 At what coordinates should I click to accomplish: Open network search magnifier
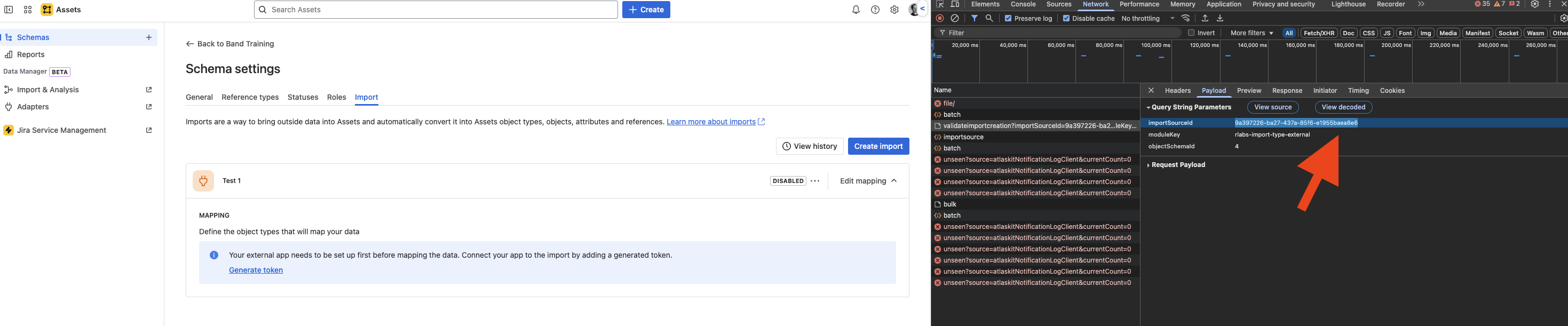coord(989,18)
